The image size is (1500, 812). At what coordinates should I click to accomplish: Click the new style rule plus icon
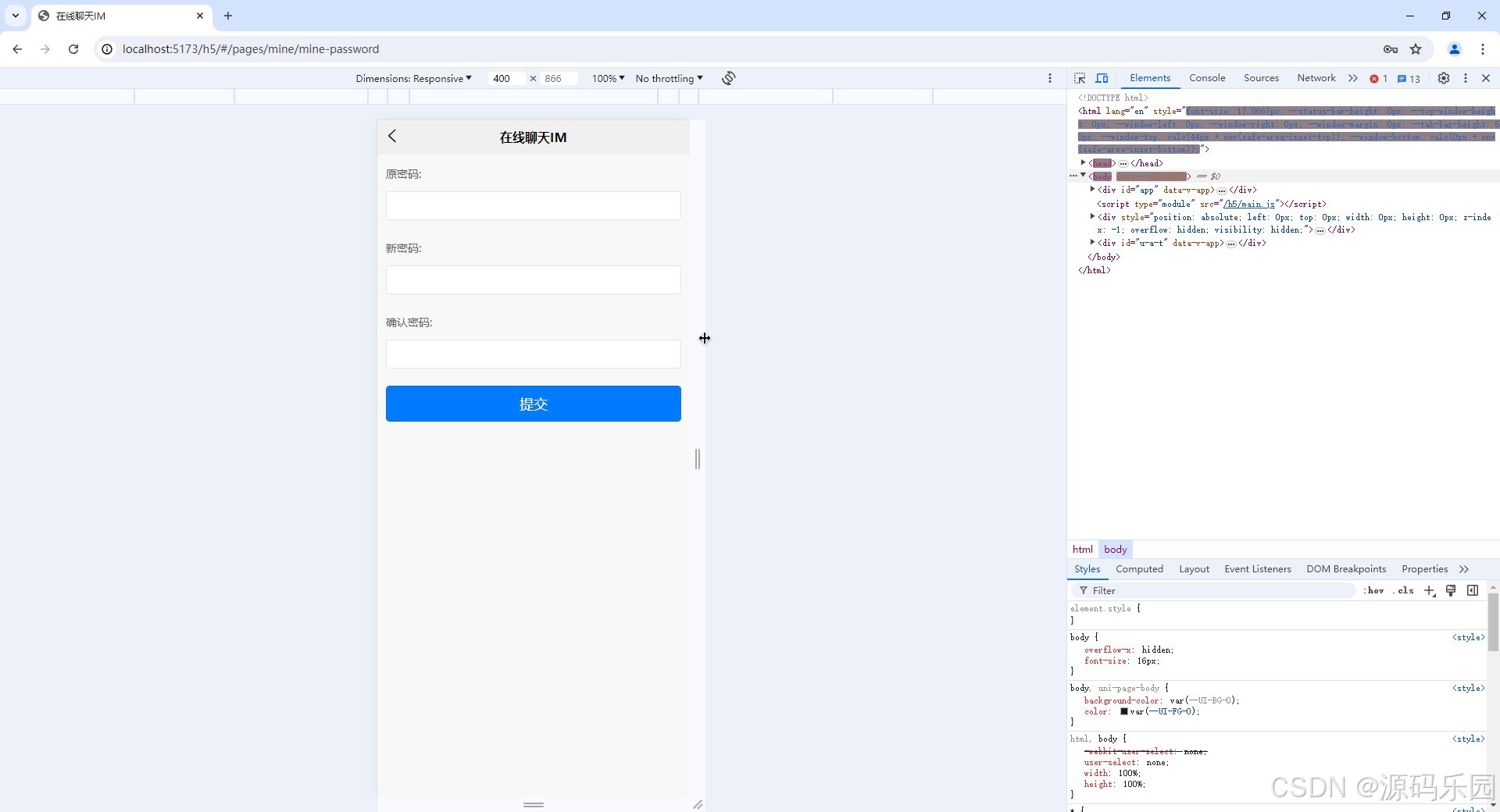click(1430, 590)
